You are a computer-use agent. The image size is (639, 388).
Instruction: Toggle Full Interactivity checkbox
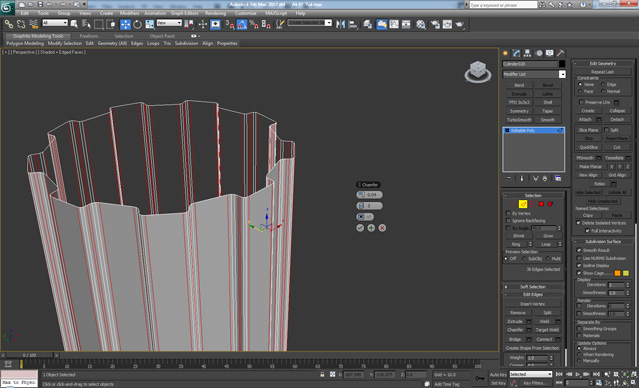[587, 231]
